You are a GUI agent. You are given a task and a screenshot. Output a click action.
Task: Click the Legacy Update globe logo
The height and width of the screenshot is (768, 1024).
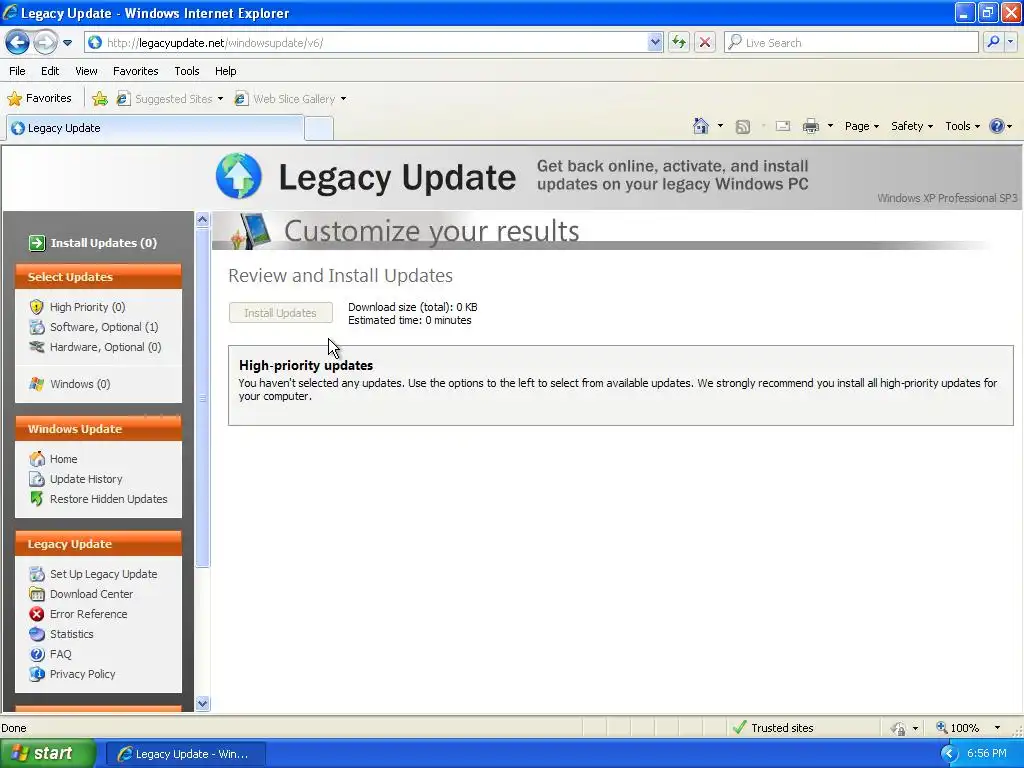tap(239, 176)
